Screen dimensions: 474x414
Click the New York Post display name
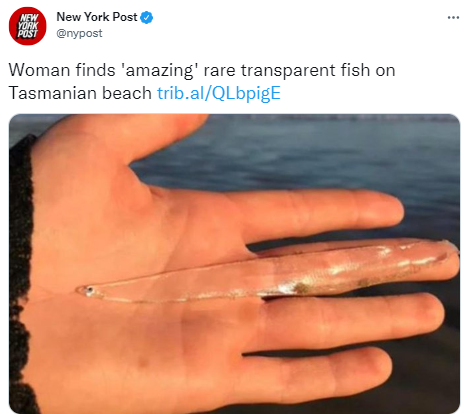click(x=97, y=17)
